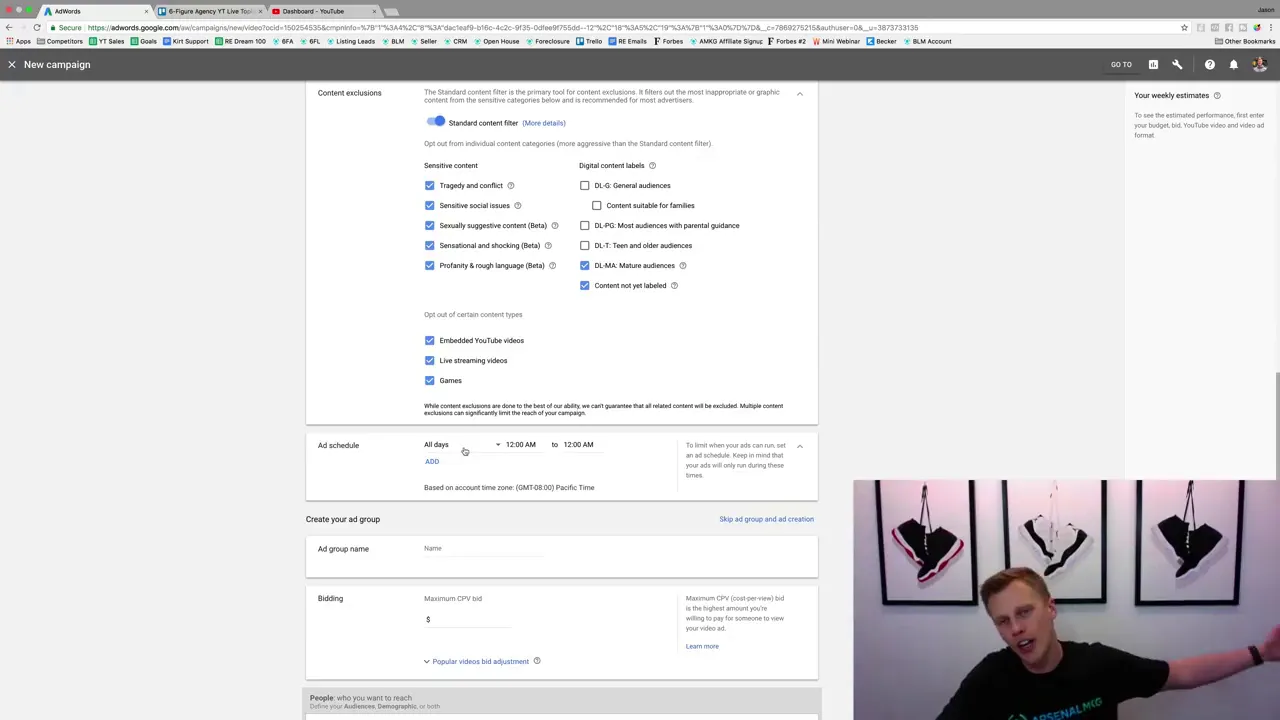The width and height of the screenshot is (1280, 720).
Task: Switch to the AdWords browser tab
Action: (x=95, y=11)
